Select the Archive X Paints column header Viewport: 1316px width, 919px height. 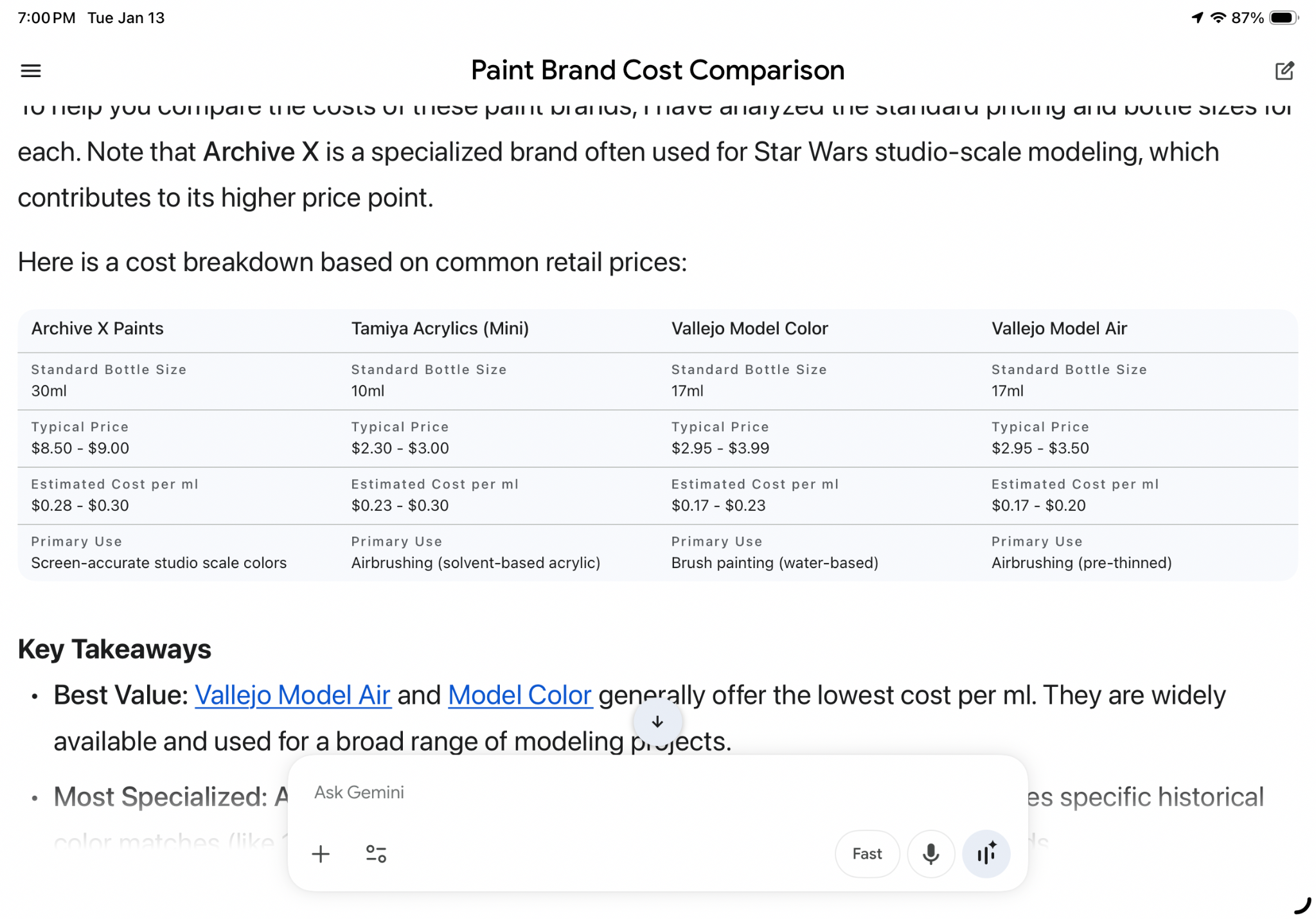coord(98,328)
